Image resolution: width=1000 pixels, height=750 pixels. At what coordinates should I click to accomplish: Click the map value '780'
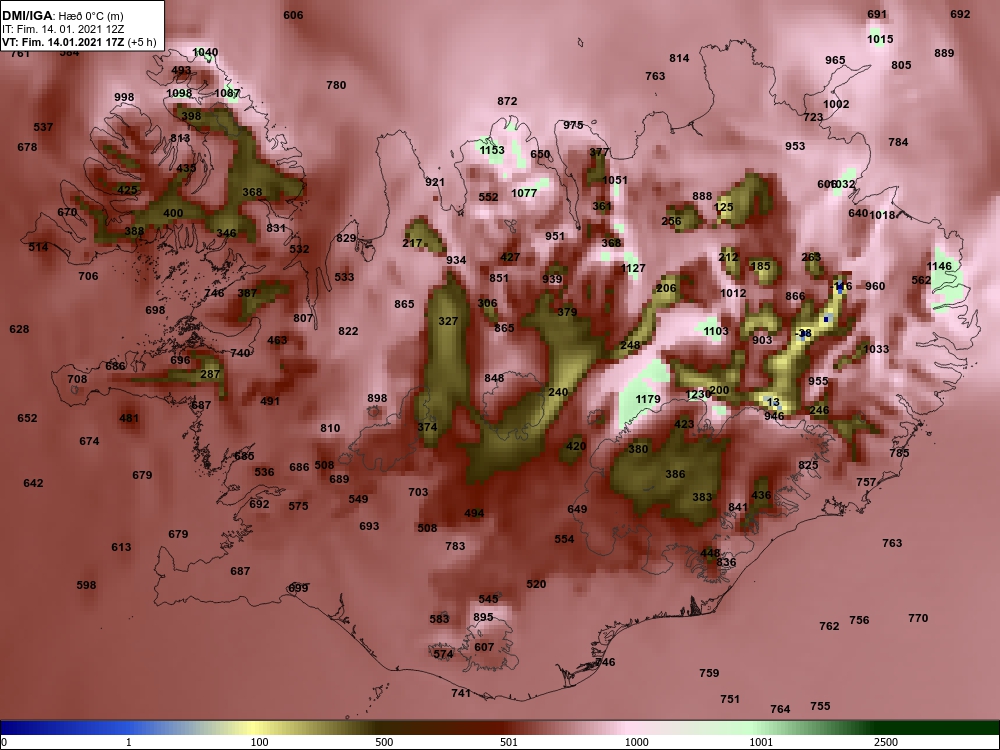[x=336, y=85]
